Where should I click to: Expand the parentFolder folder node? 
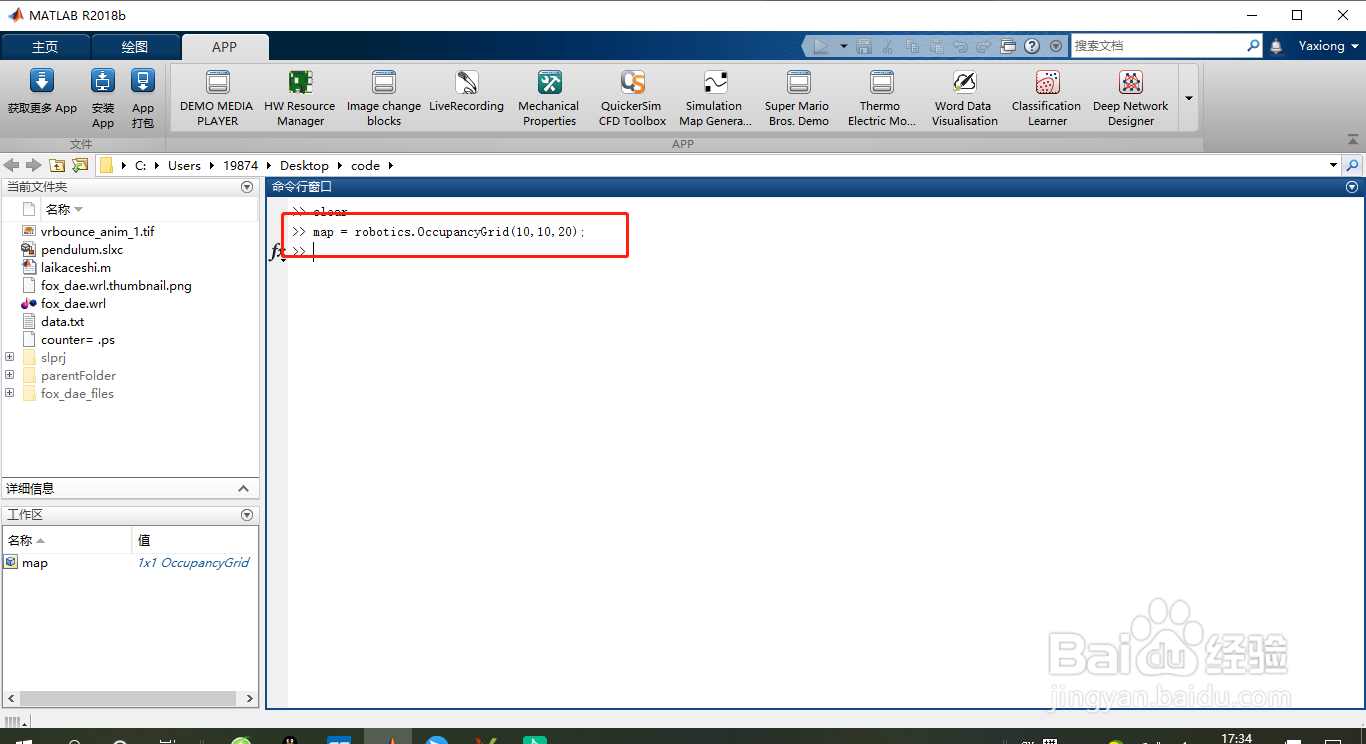point(10,375)
